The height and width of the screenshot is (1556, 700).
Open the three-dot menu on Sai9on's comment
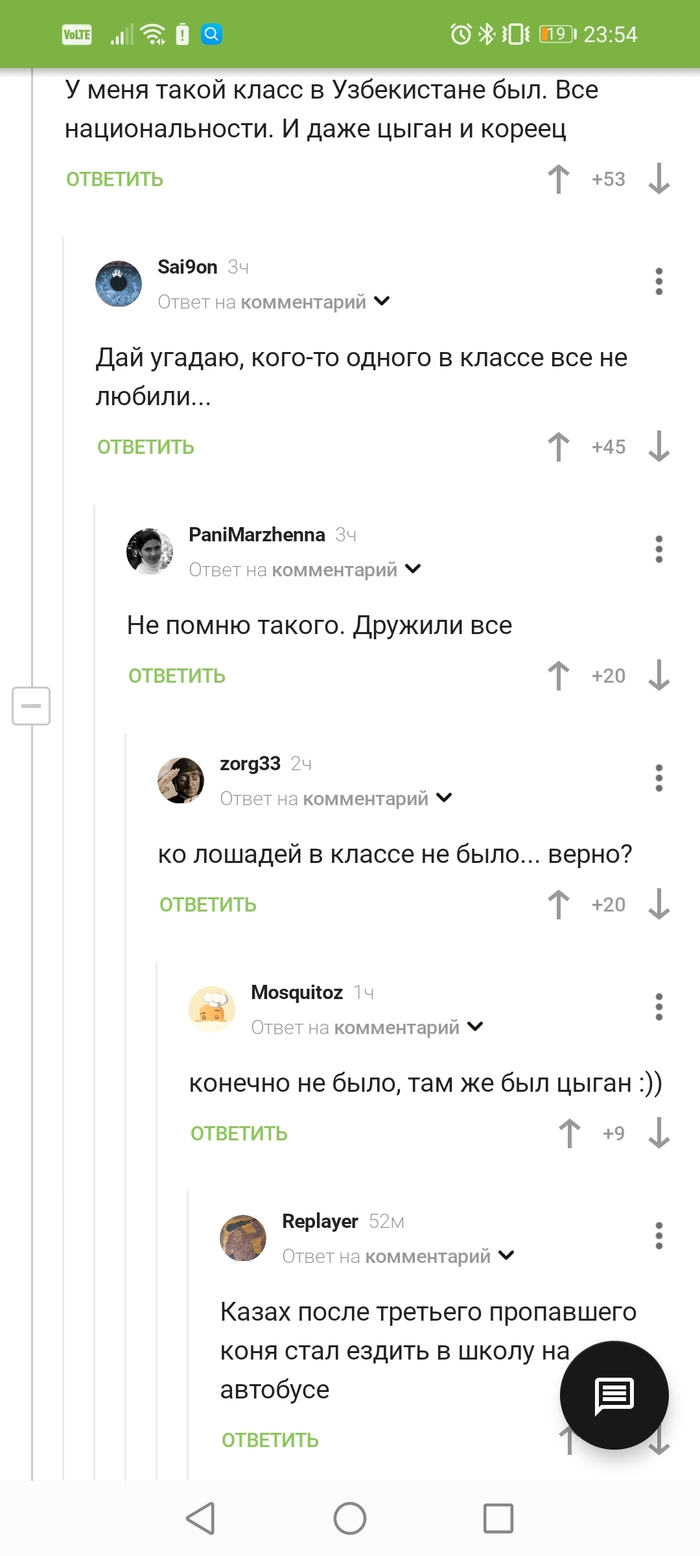coord(659,281)
